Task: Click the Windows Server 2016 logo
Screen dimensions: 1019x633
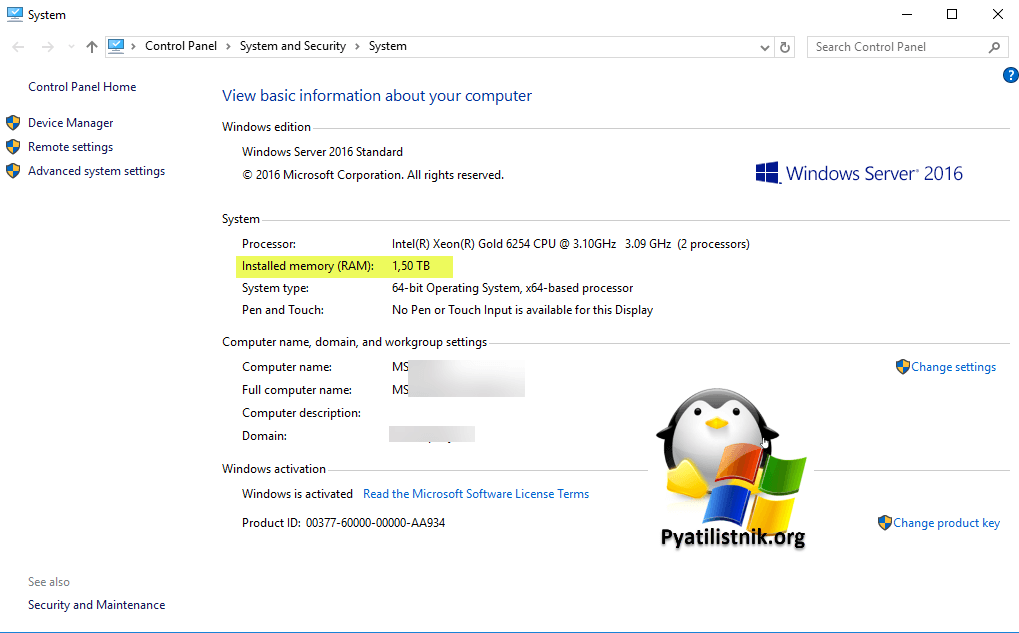Action: pyautogui.click(x=859, y=173)
